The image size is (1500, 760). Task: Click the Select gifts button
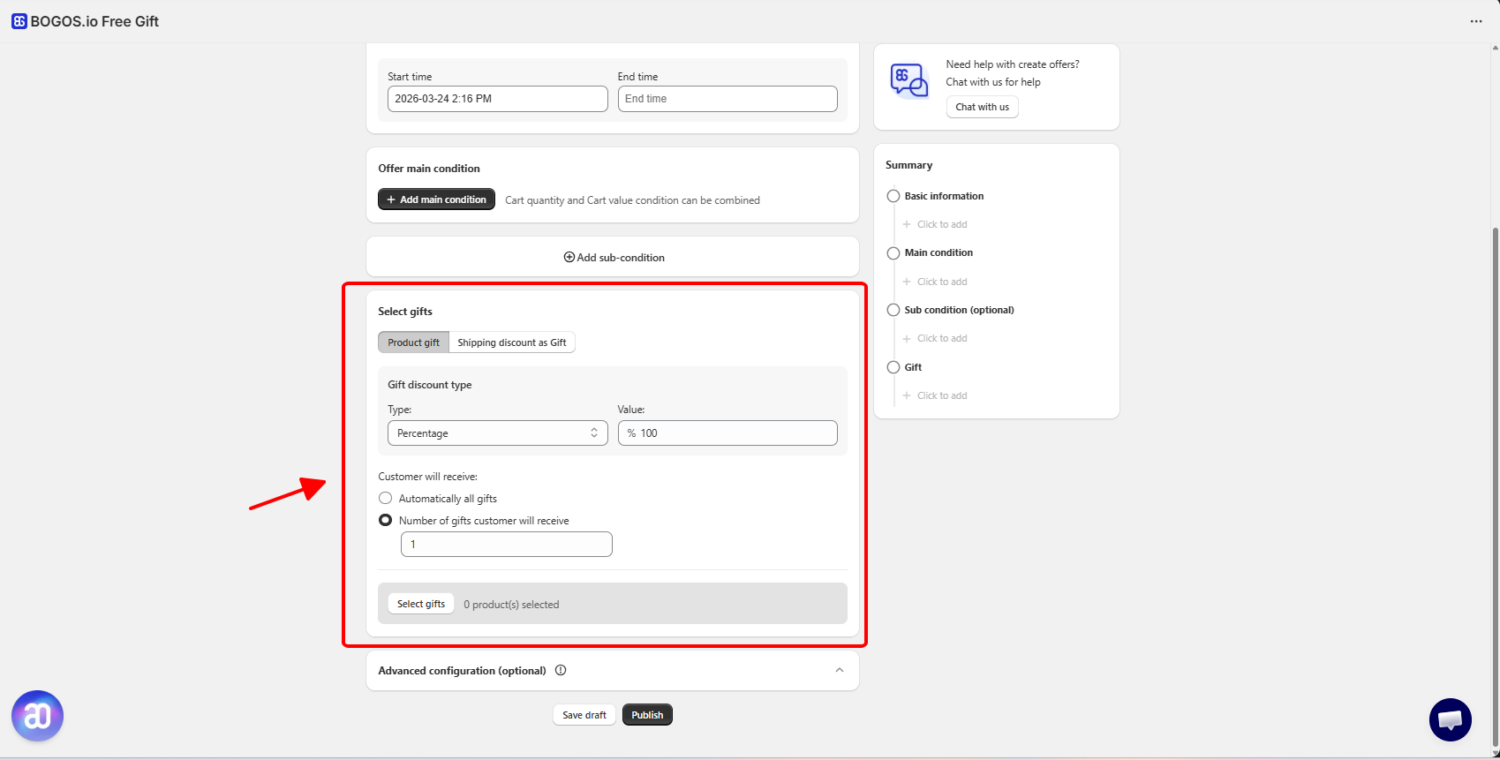click(420, 603)
